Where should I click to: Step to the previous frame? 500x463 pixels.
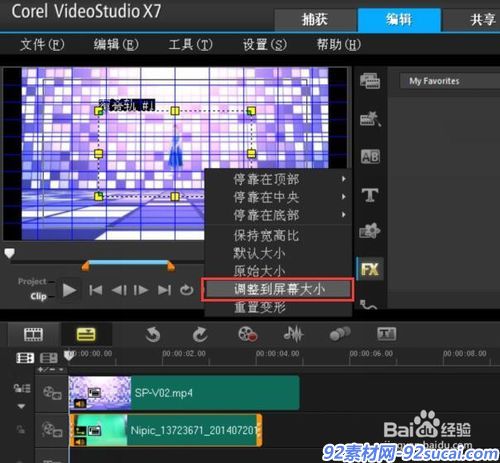pyautogui.click(x=119, y=290)
